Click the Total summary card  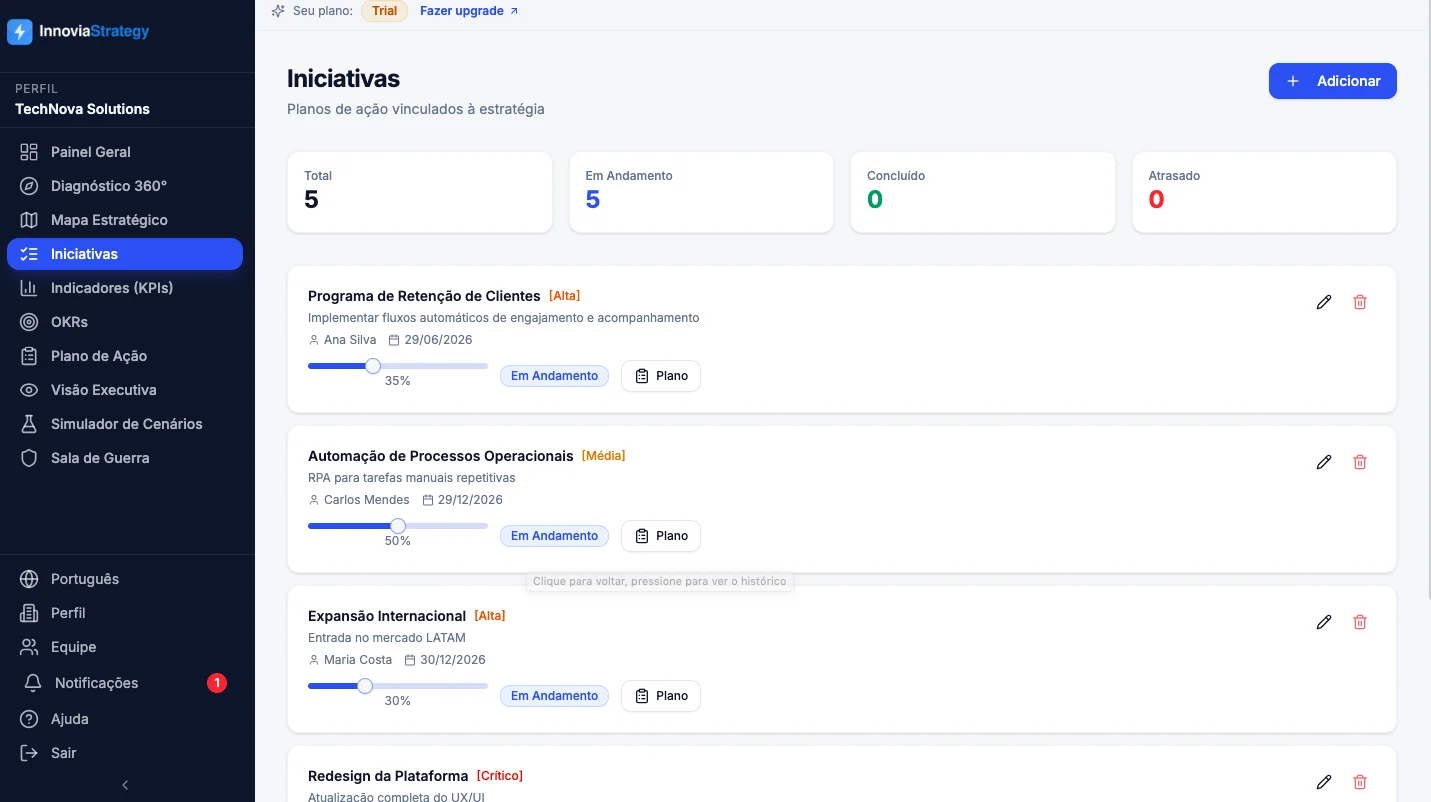[x=420, y=192]
